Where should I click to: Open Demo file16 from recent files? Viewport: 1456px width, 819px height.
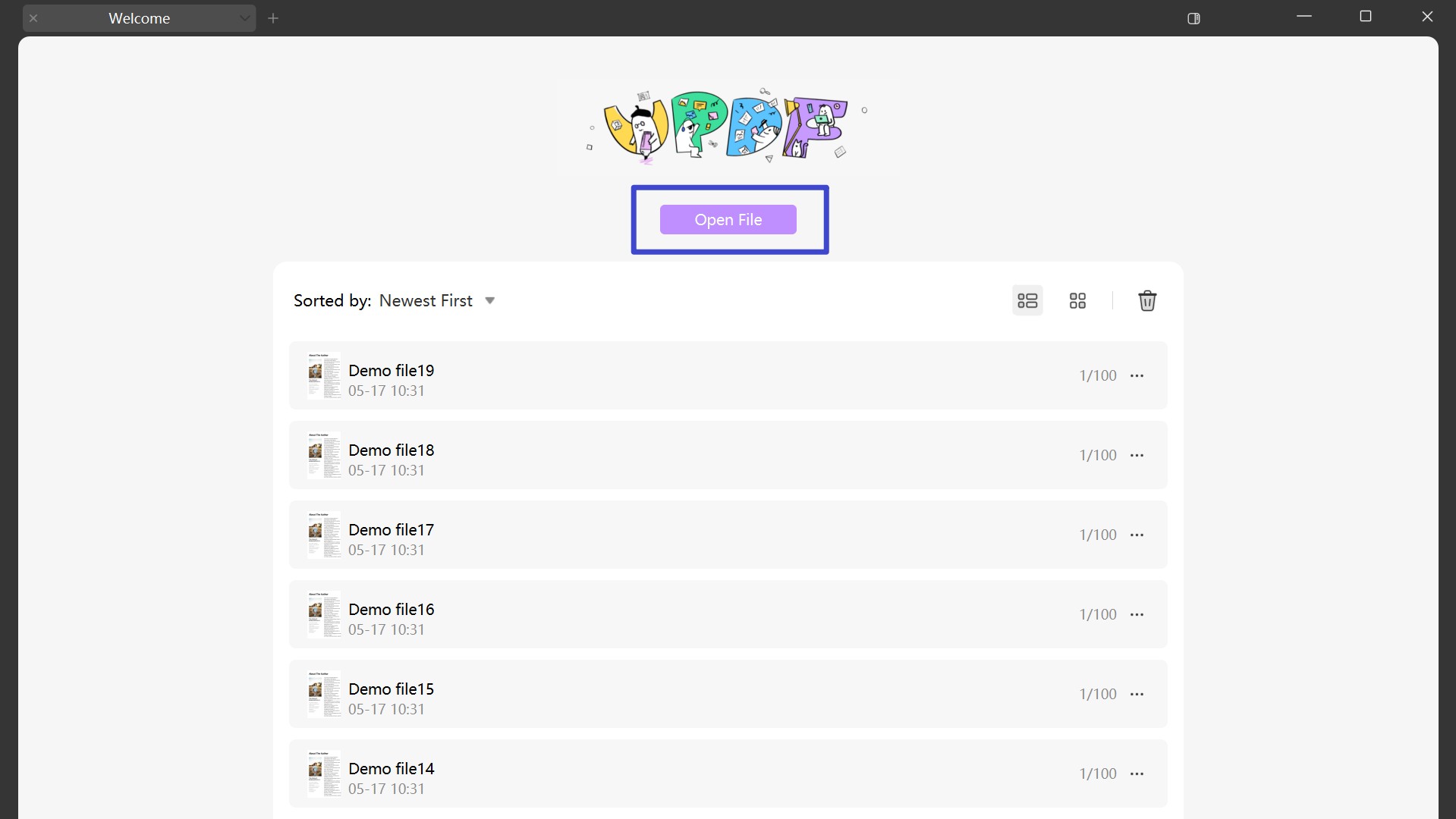392,609
